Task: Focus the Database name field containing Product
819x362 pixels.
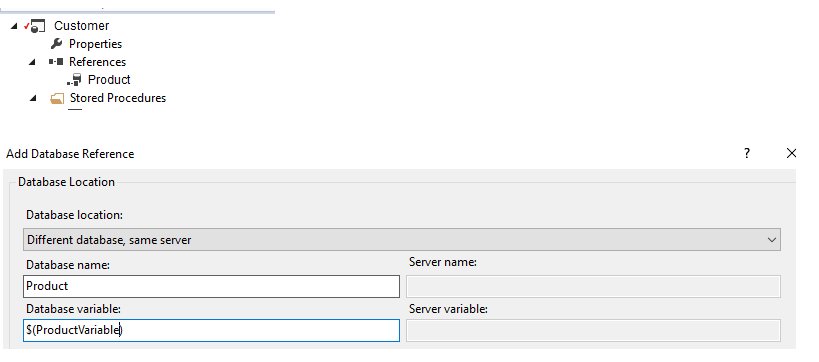Action: (x=212, y=286)
